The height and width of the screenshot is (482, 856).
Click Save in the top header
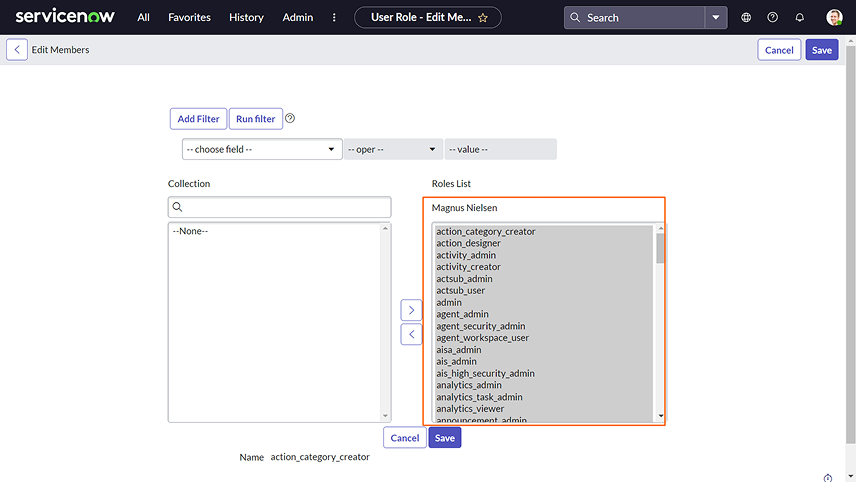point(822,50)
